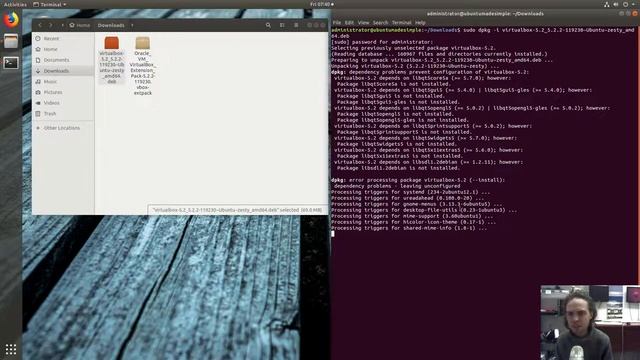Expand the path arrow after Downloads
Viewport: 640px width, 360px height.
coord(132,25)
